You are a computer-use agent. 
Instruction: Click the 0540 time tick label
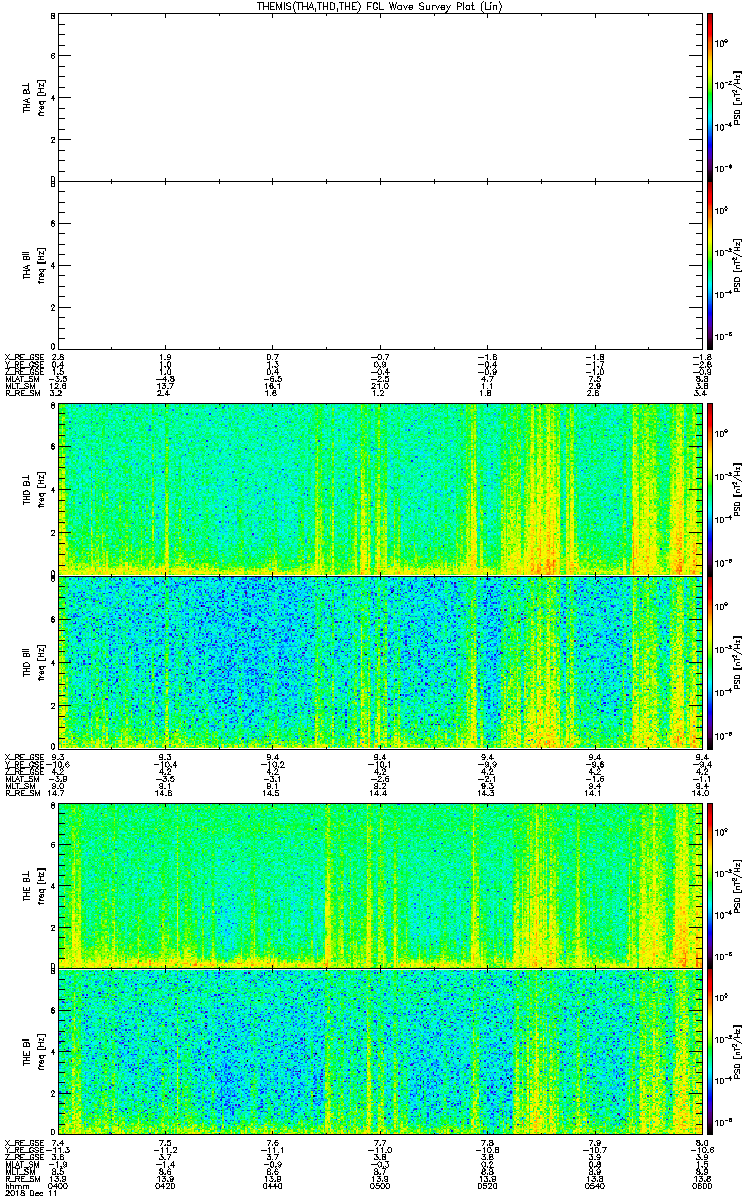[594, 1184]
